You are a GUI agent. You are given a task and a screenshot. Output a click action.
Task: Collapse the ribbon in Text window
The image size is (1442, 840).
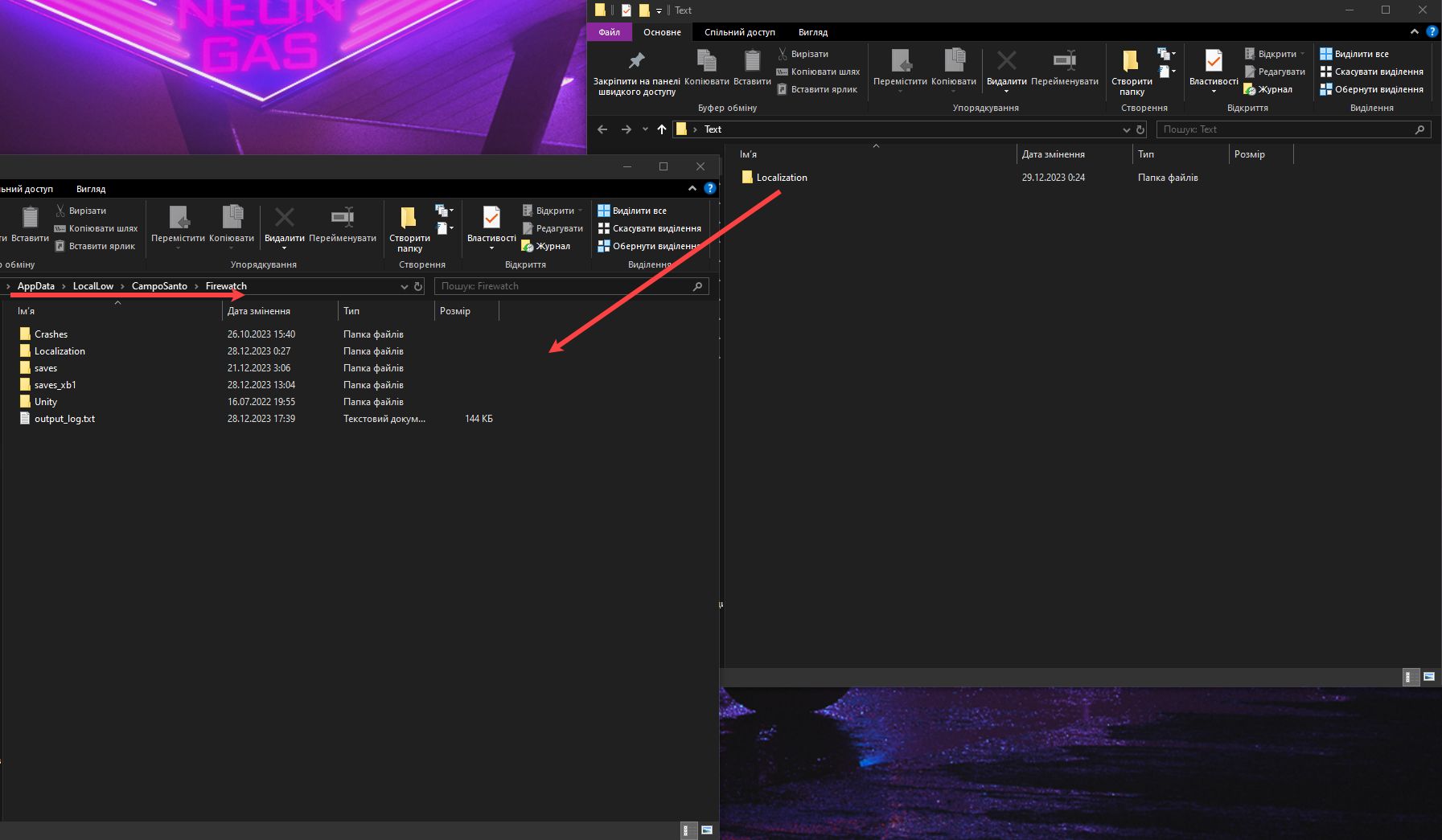click(1415, 32)
